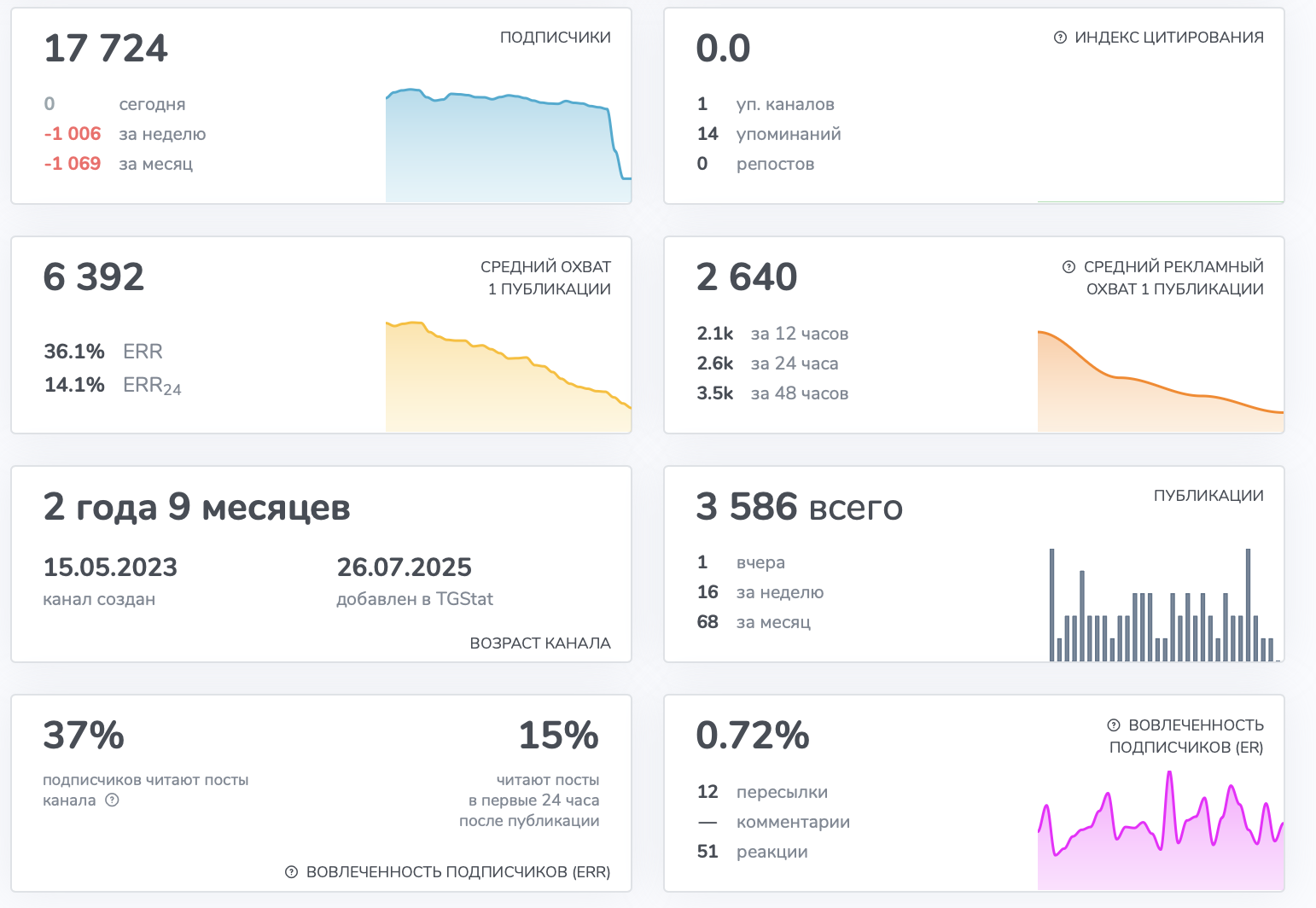Click the help icon beside Средний рекламный охват
Viewport: 1316px width, 908px height.
click(x=1069, y=267)
